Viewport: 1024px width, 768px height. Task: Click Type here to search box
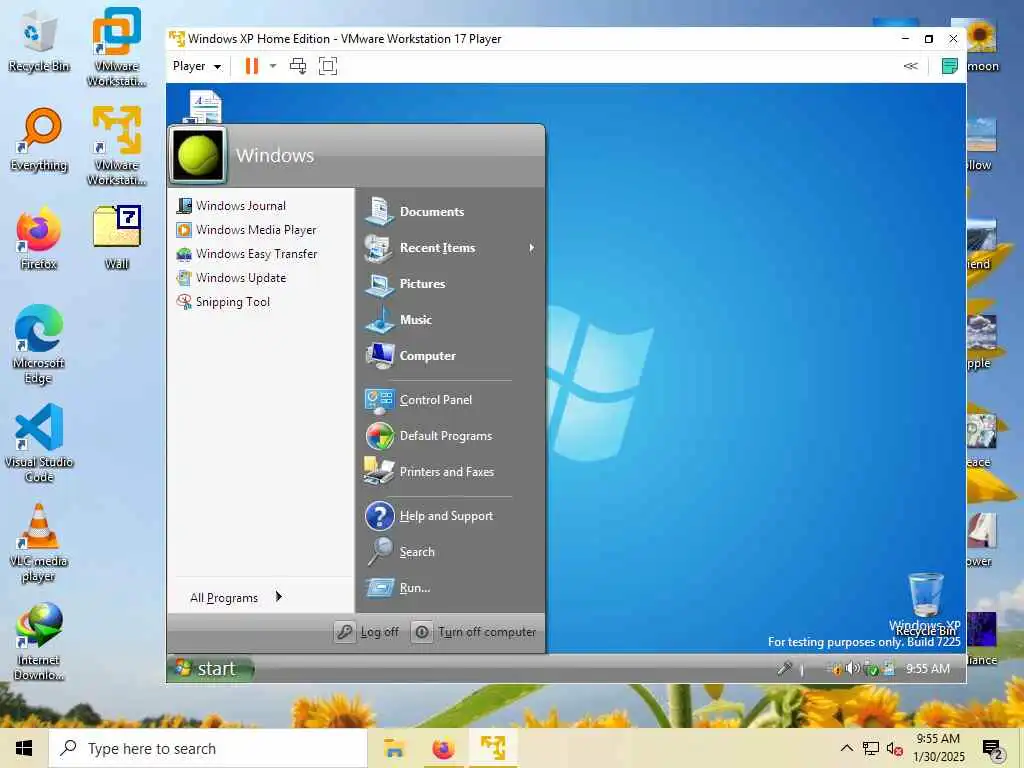[x=208, y=748]
